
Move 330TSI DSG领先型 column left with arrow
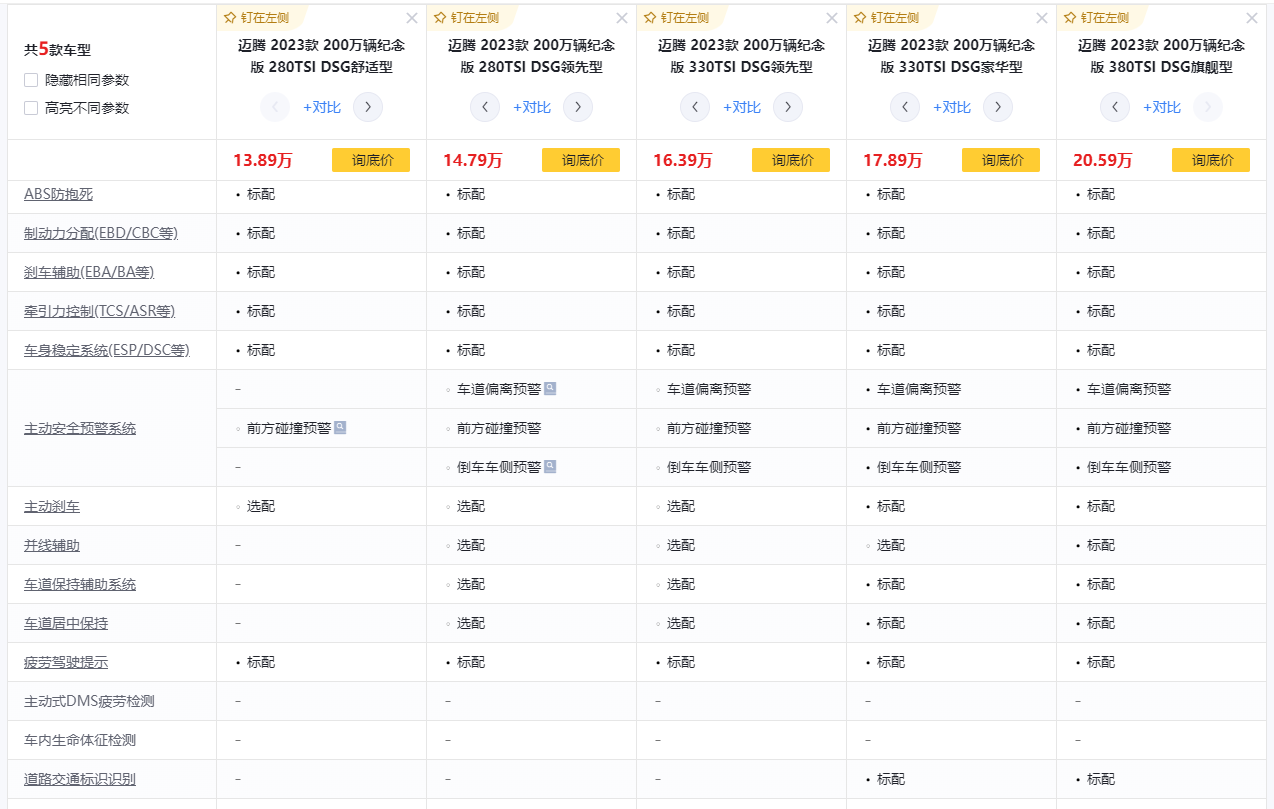pyautogui.click(x=695, y=107)
